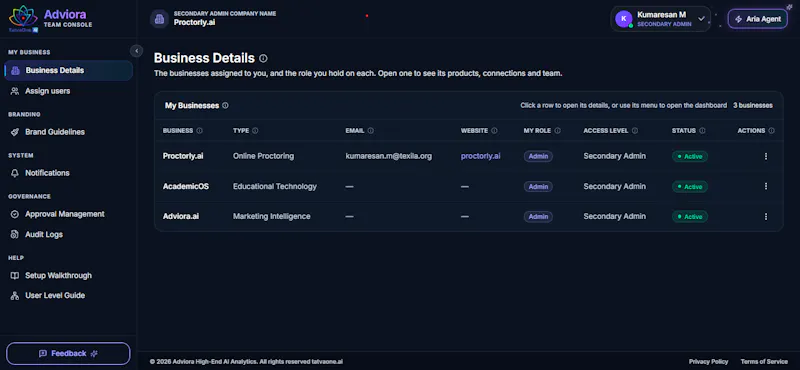800x370 pixels.
Task: Go to Brand Guidelines
Action: [x=68, y=132]
